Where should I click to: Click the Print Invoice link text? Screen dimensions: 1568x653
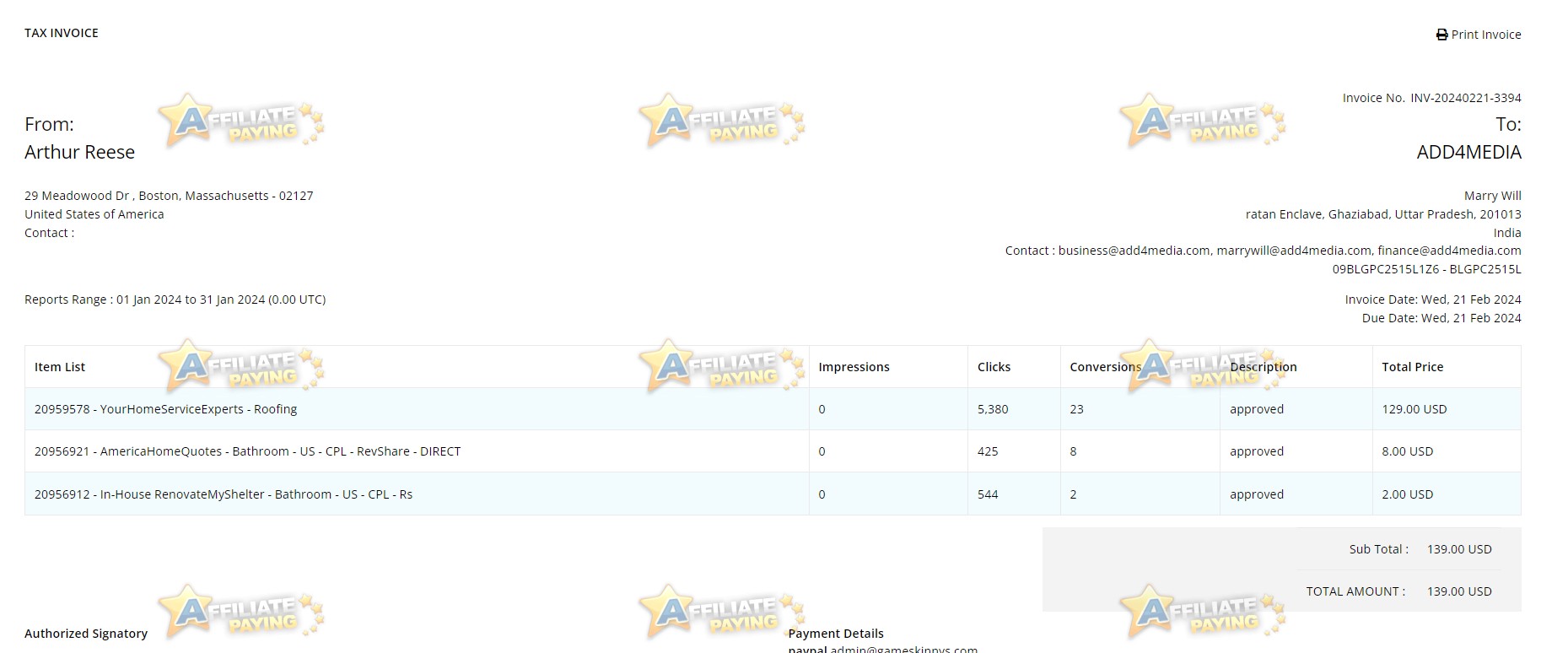(1486, 35)
